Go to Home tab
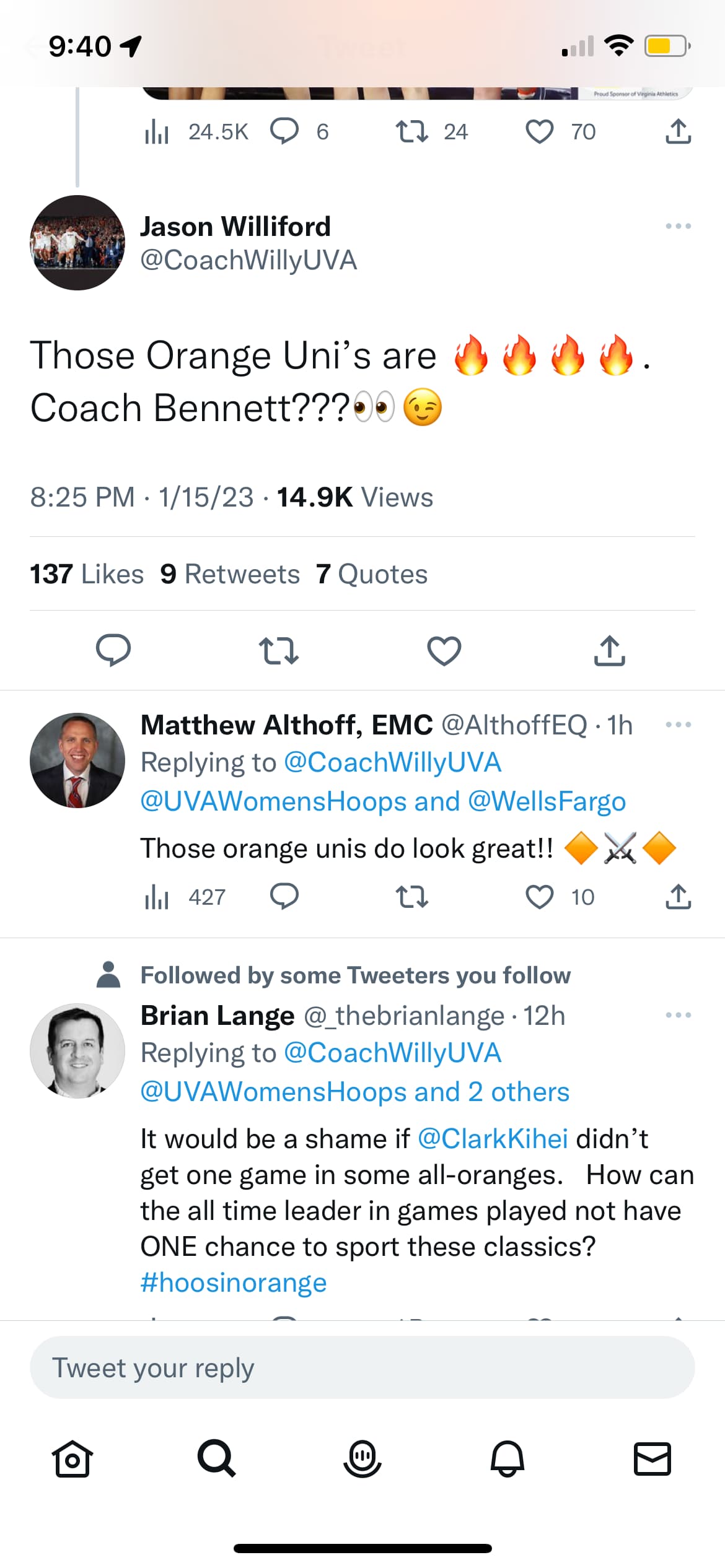This screenshot has width=725, height=1568. coord(72,1458)
